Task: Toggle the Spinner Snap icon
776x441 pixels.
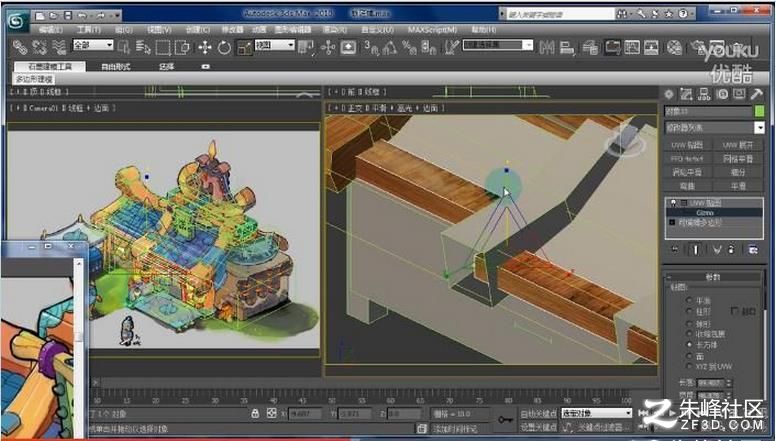Action: (x=429, y=48)
